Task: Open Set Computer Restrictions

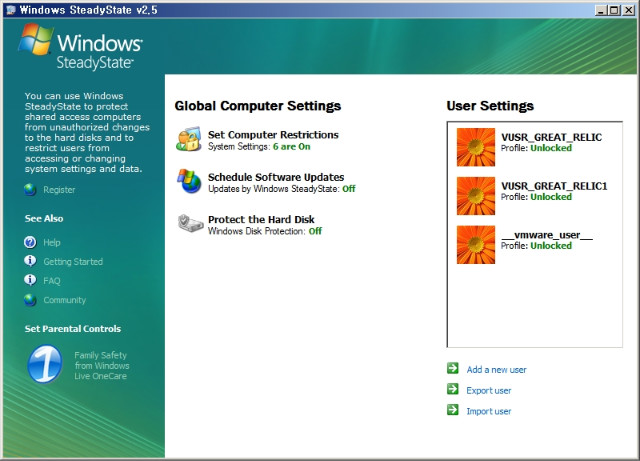Action: pos(273,135)
